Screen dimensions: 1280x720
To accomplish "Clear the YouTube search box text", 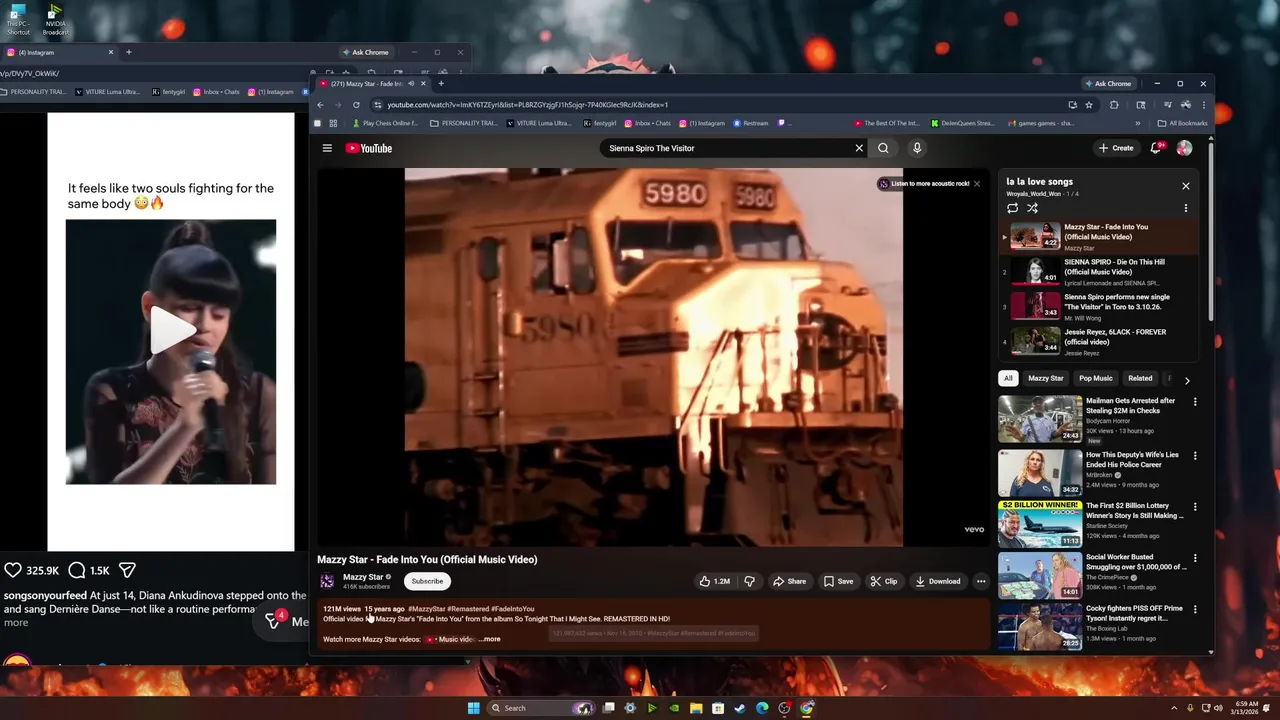I will [858, 148].
